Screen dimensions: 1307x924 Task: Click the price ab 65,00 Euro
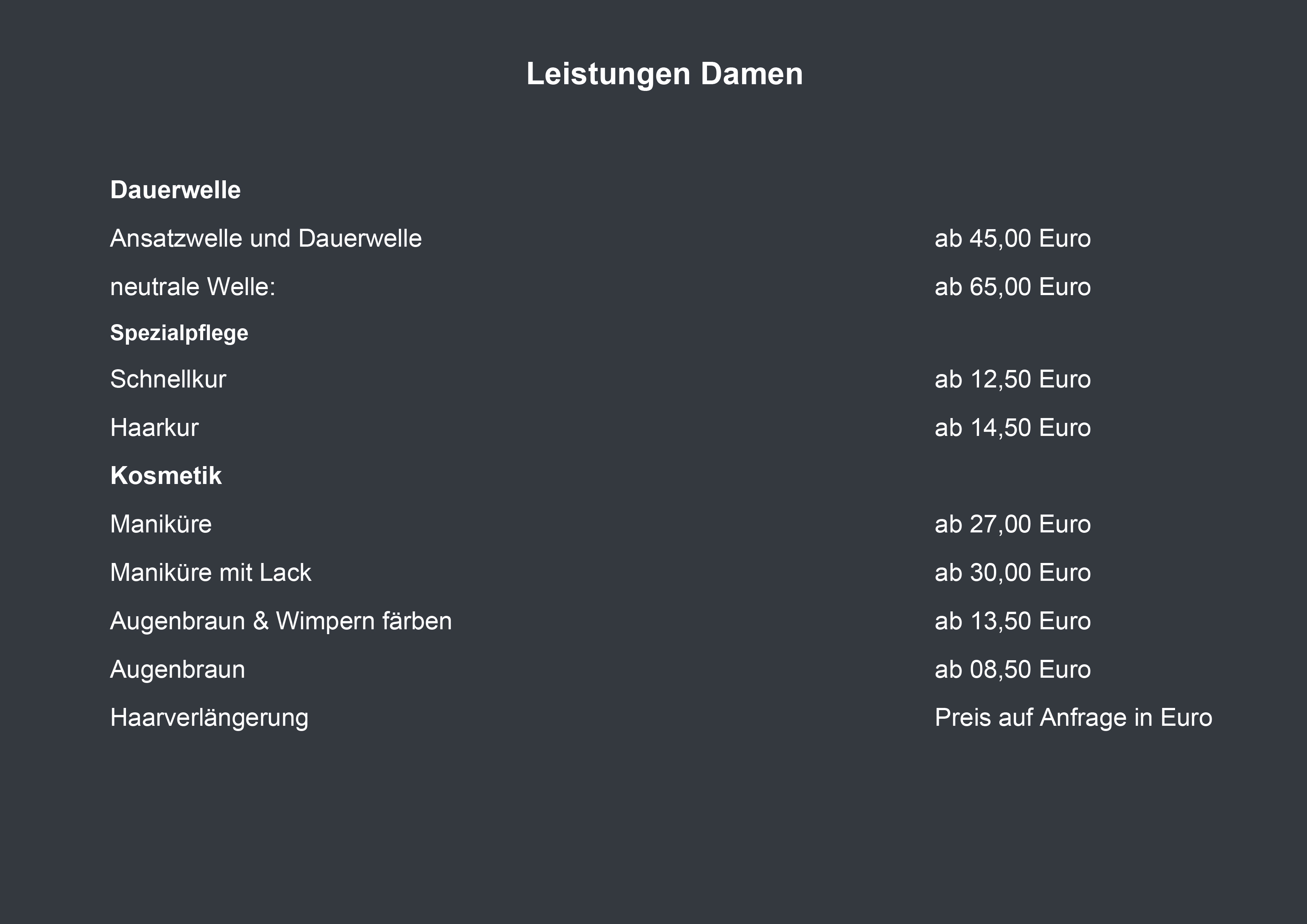click(x=1013, y=287)
